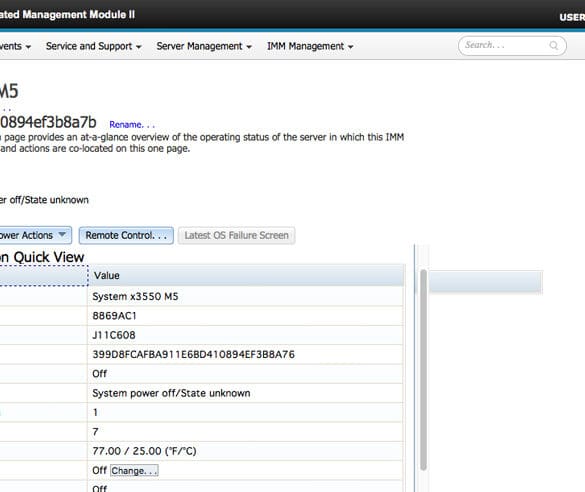Select System power off/State unknown cell
The height and width of the screenshot is (492, 585).
245,393
